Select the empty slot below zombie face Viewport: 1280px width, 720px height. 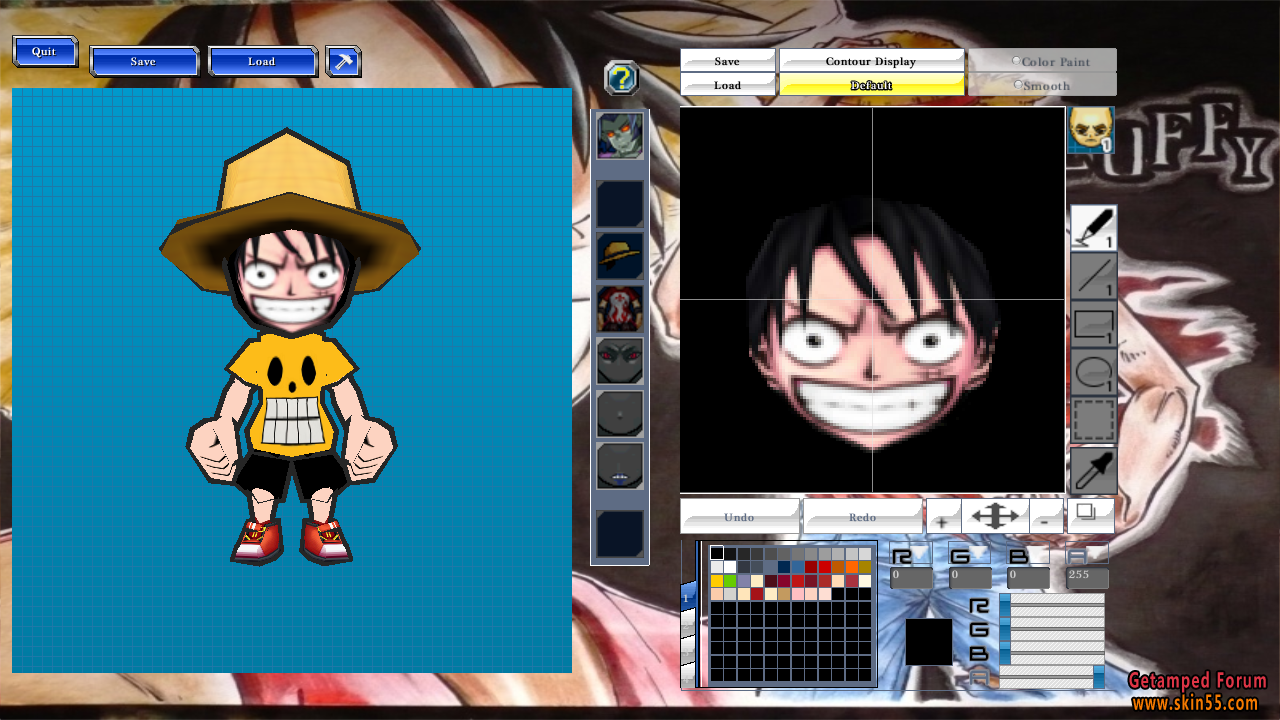pyautogui.click(x=620, y=204)
